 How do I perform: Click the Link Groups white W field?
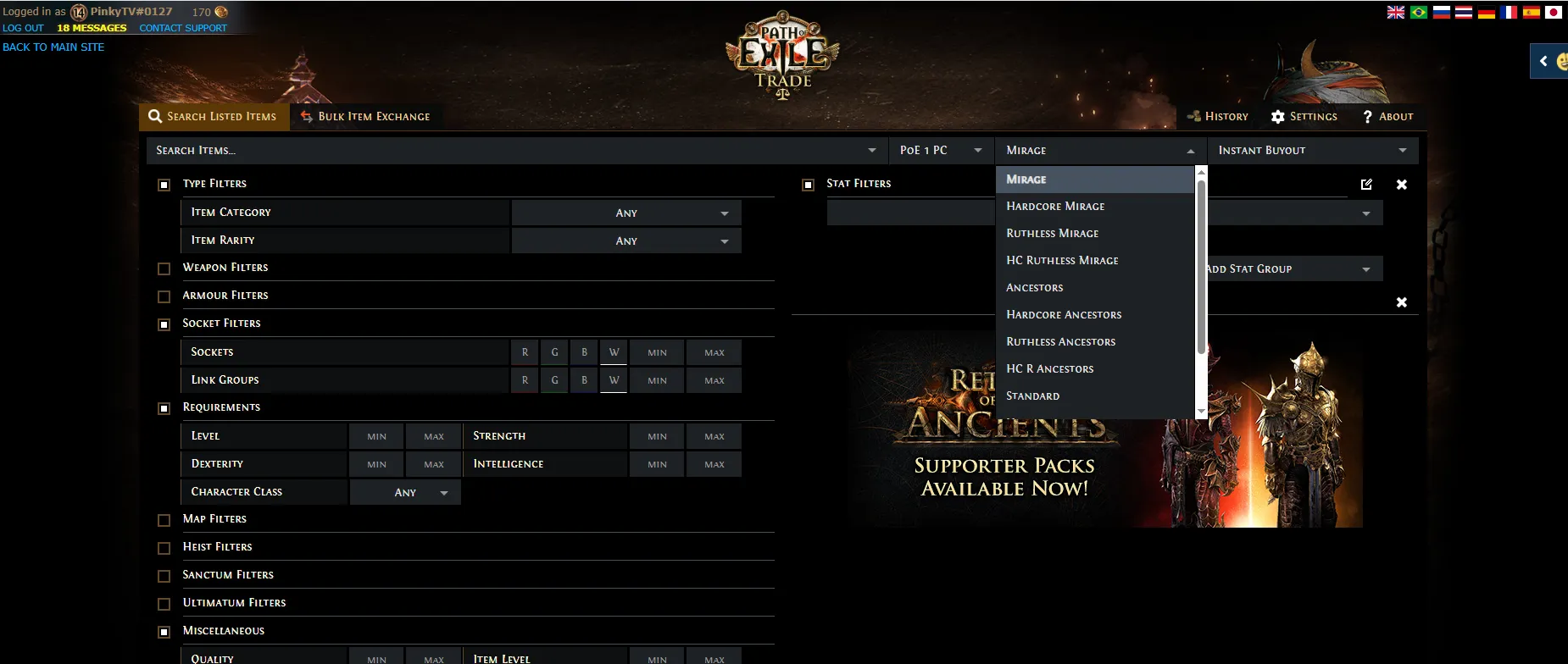(x=614, y=380)
